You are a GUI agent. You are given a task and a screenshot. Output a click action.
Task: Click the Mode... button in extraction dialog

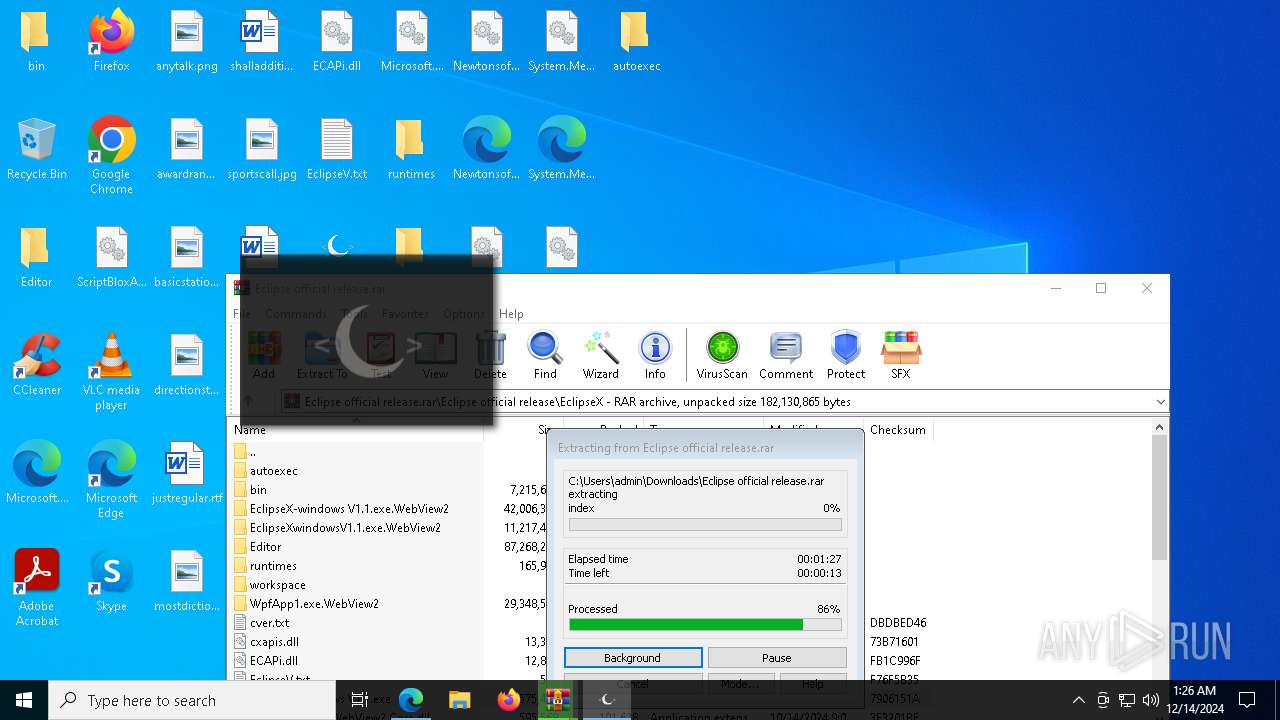tap(740, 684)
